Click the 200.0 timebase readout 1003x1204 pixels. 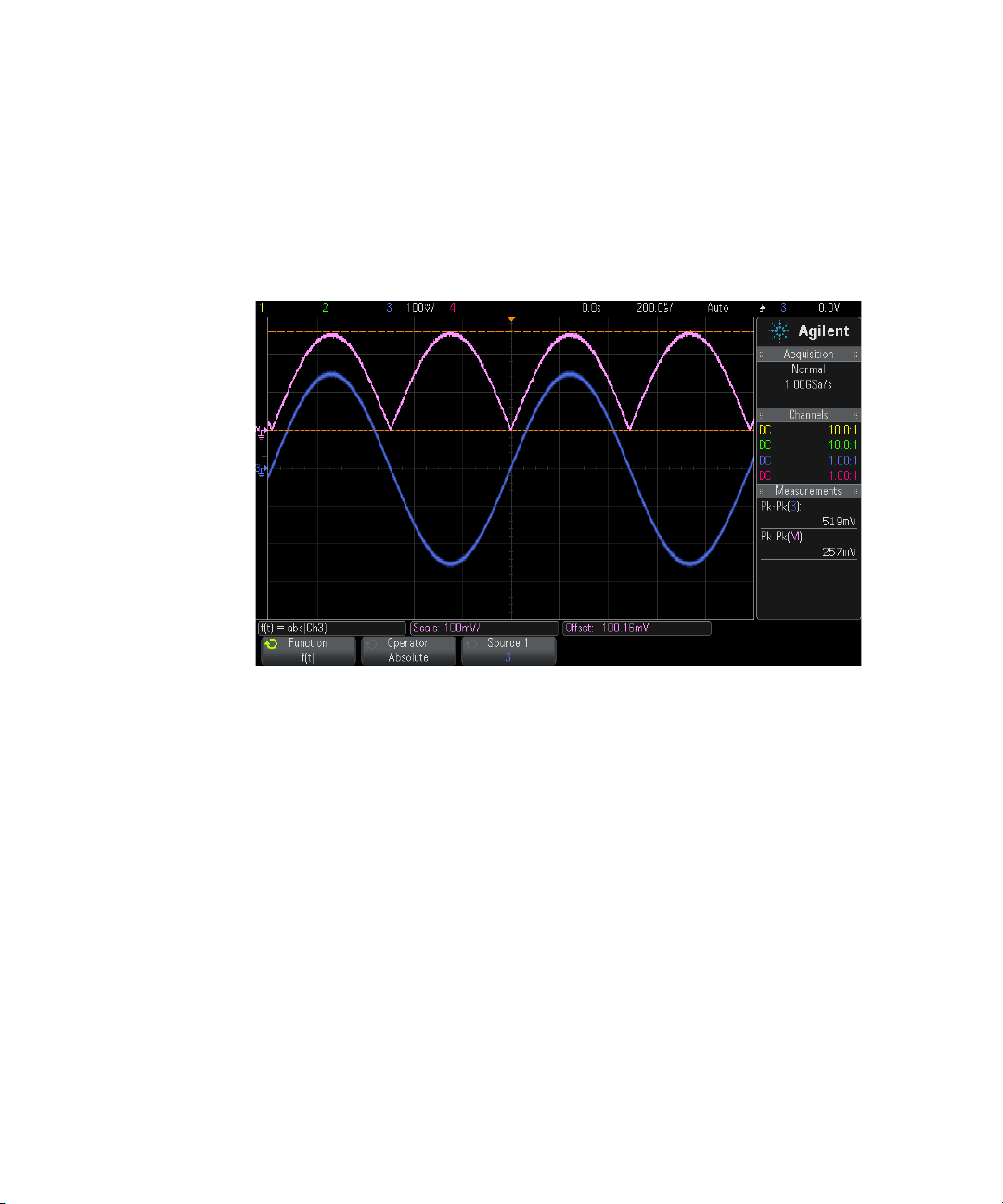(656, 307)
